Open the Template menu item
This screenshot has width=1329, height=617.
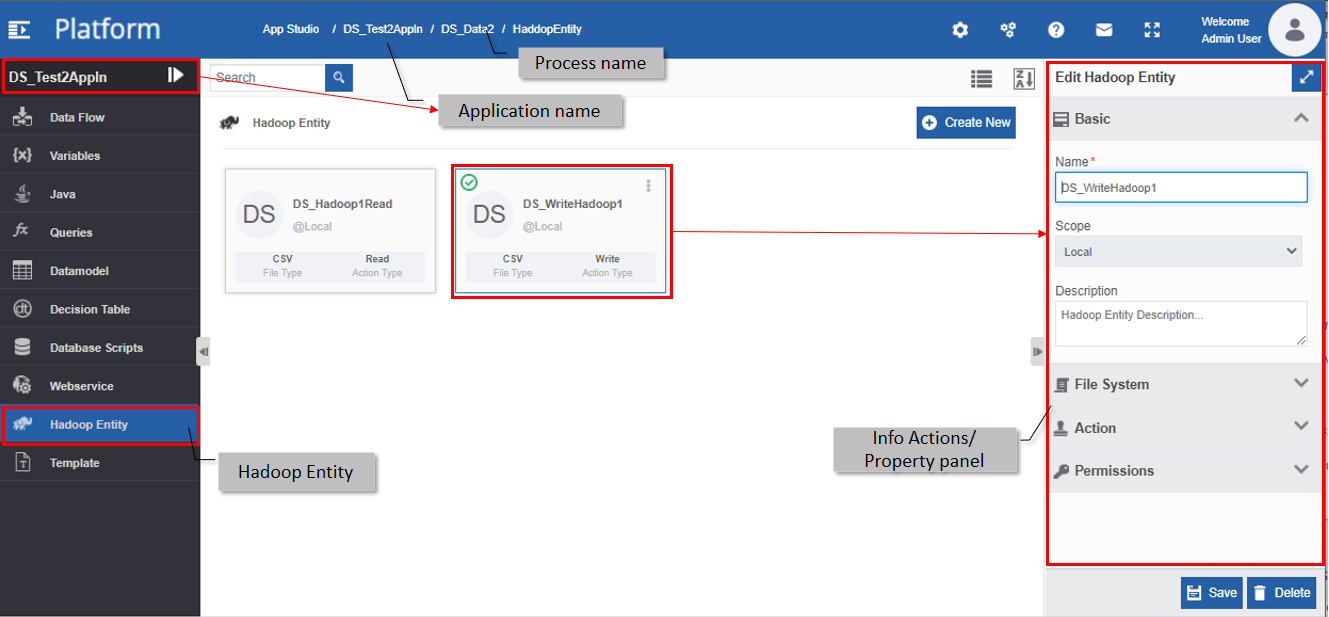[100, 463]
